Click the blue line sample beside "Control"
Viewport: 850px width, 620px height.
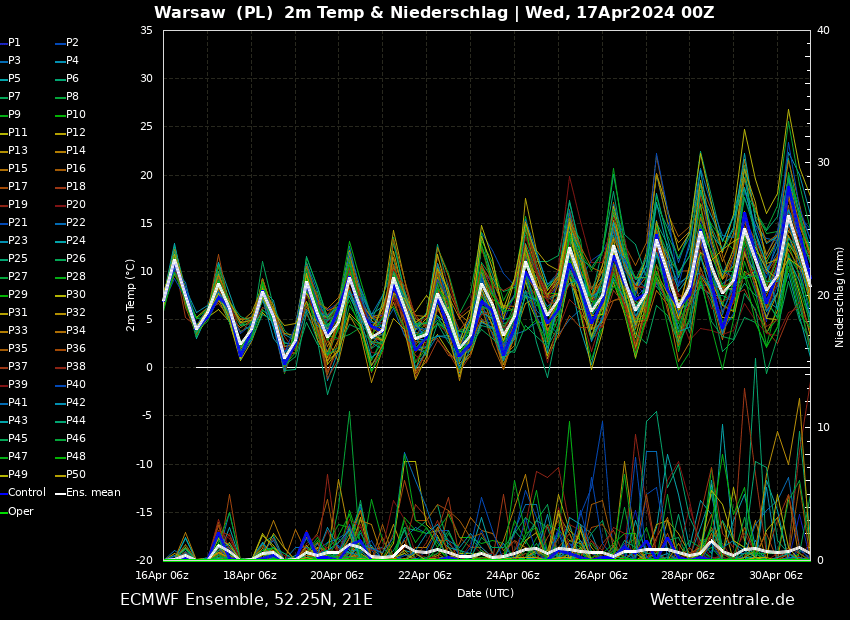(3, 494)
